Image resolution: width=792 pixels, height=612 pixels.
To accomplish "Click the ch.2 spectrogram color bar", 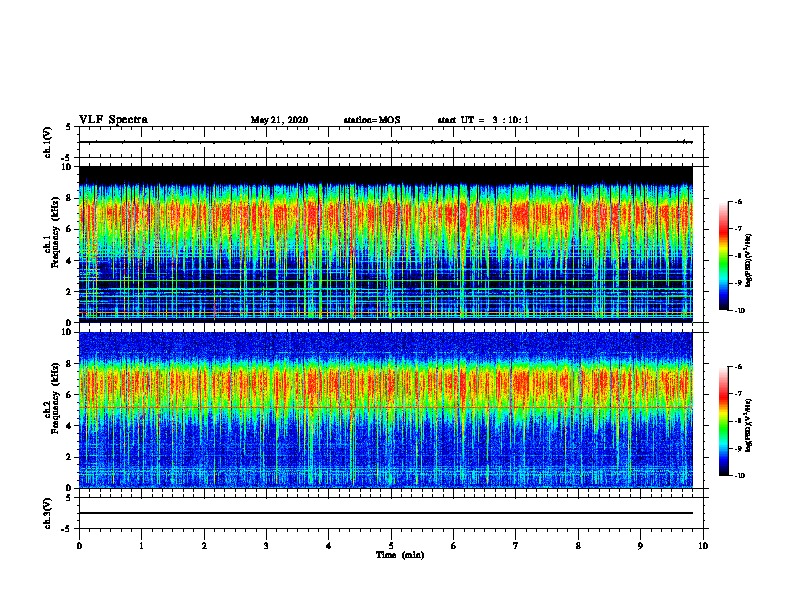I will [x=723, y=421].
